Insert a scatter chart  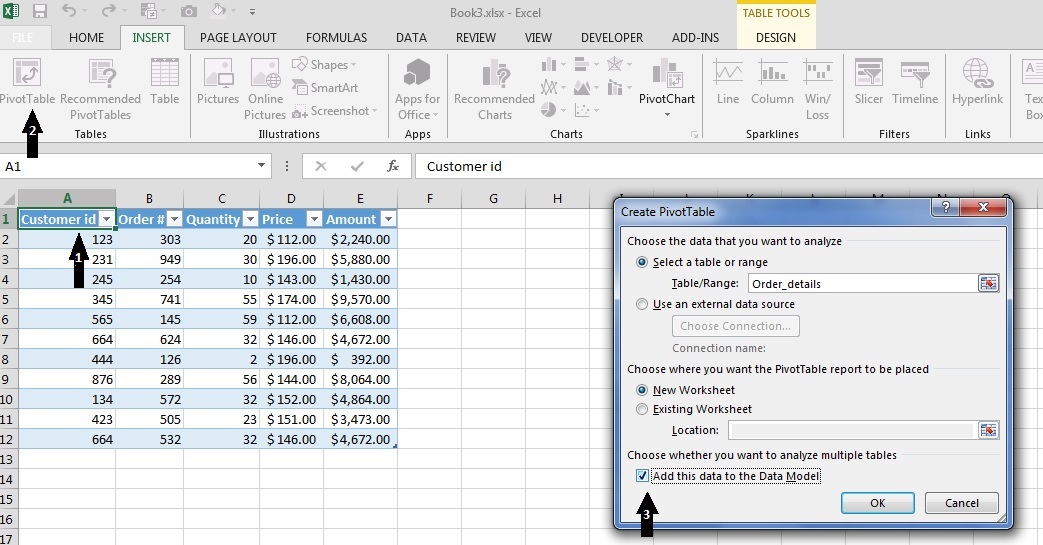click(585, 110)
